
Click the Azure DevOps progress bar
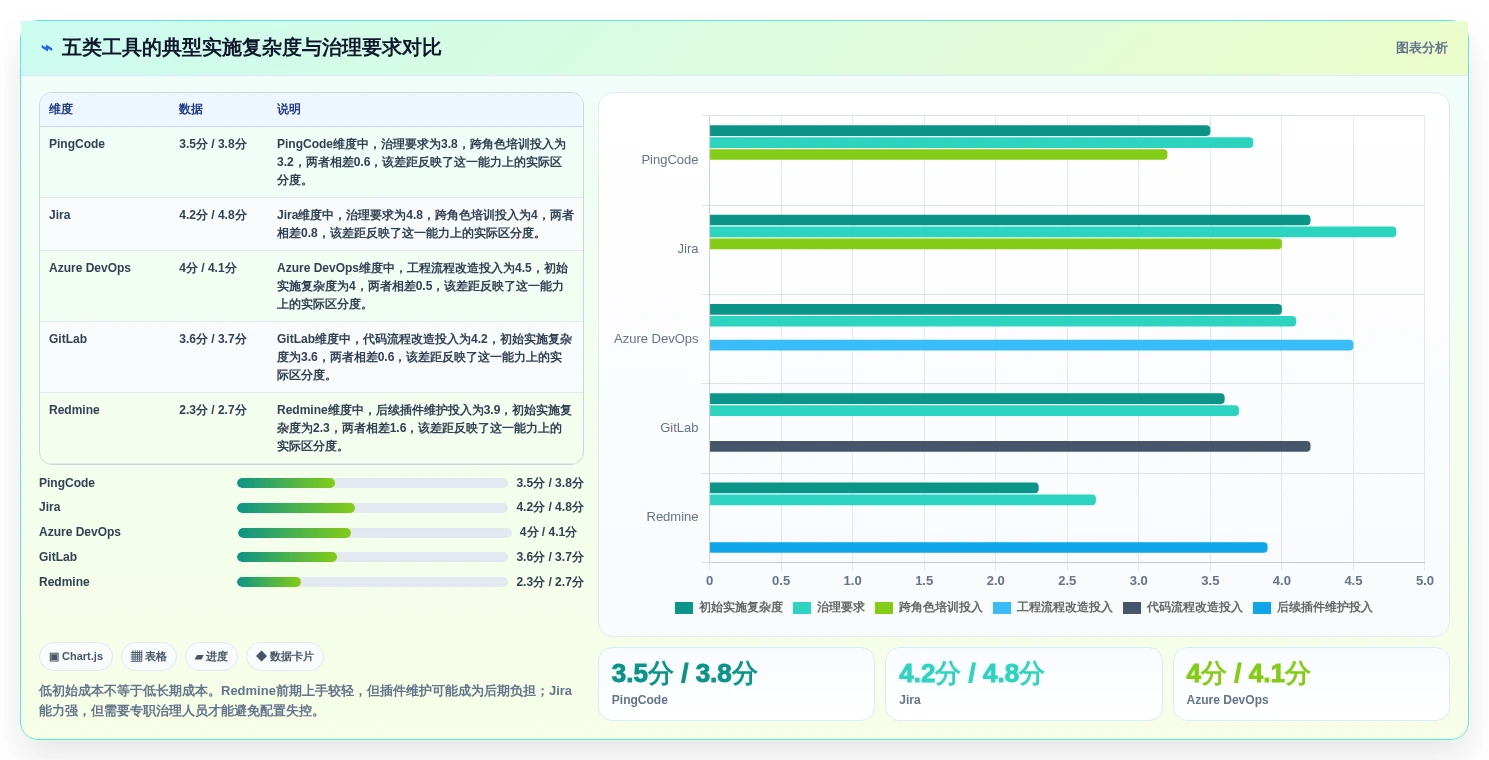click(374, 533)
